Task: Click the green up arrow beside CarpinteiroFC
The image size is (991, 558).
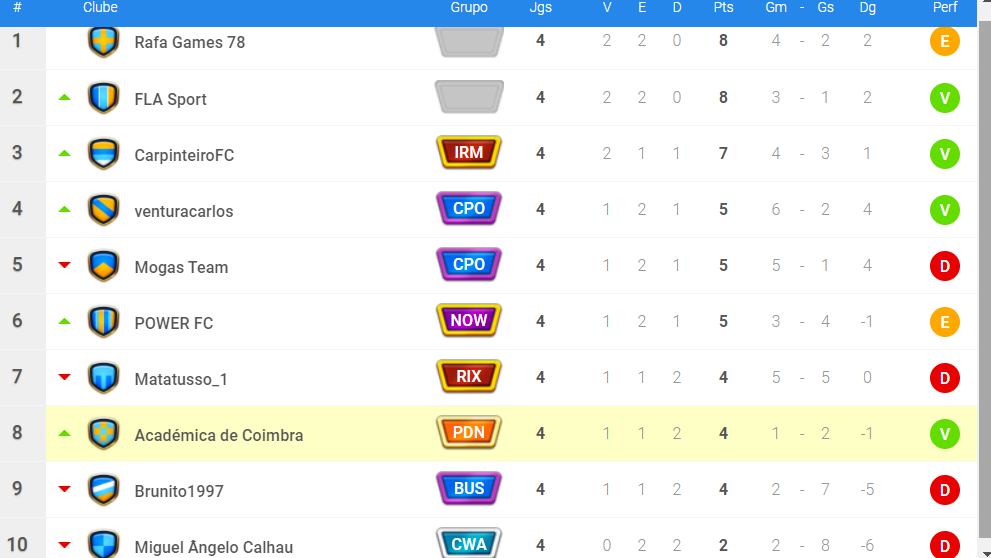Action: 64,154
